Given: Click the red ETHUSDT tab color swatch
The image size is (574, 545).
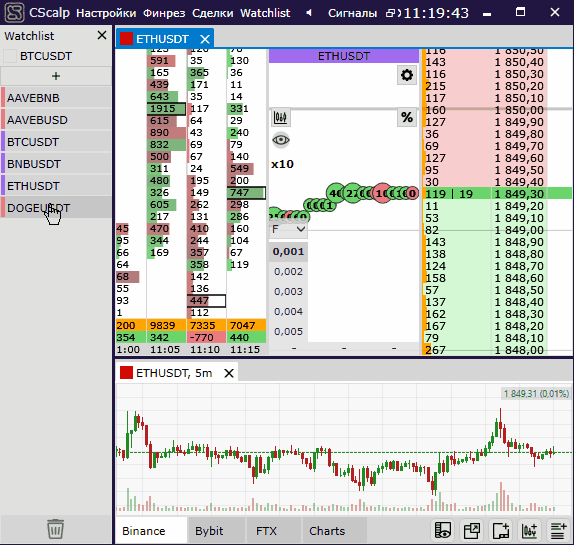Looking at the screenshot, I should (x=126, y=39).
